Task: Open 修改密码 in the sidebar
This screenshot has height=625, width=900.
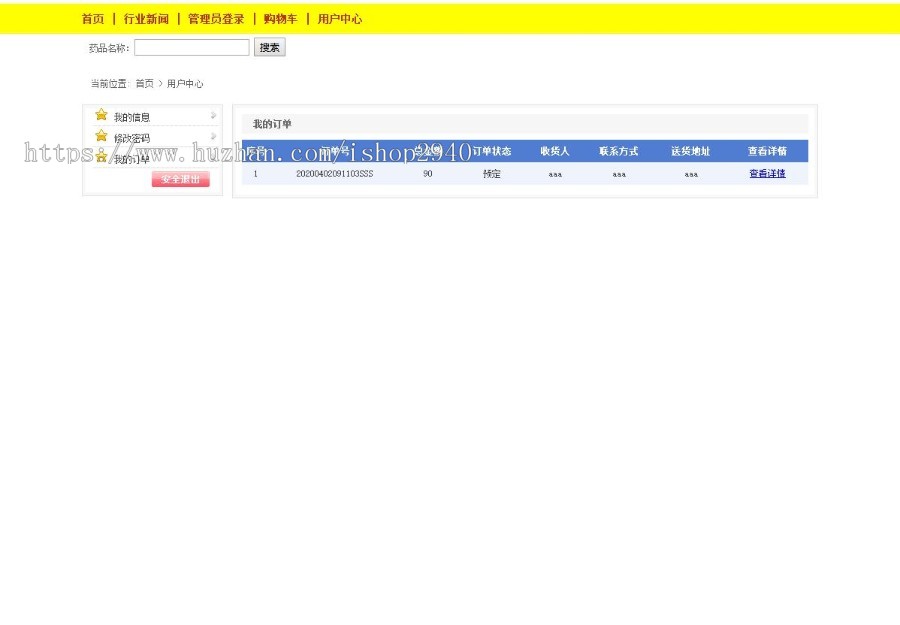Action: coord(132,138)
